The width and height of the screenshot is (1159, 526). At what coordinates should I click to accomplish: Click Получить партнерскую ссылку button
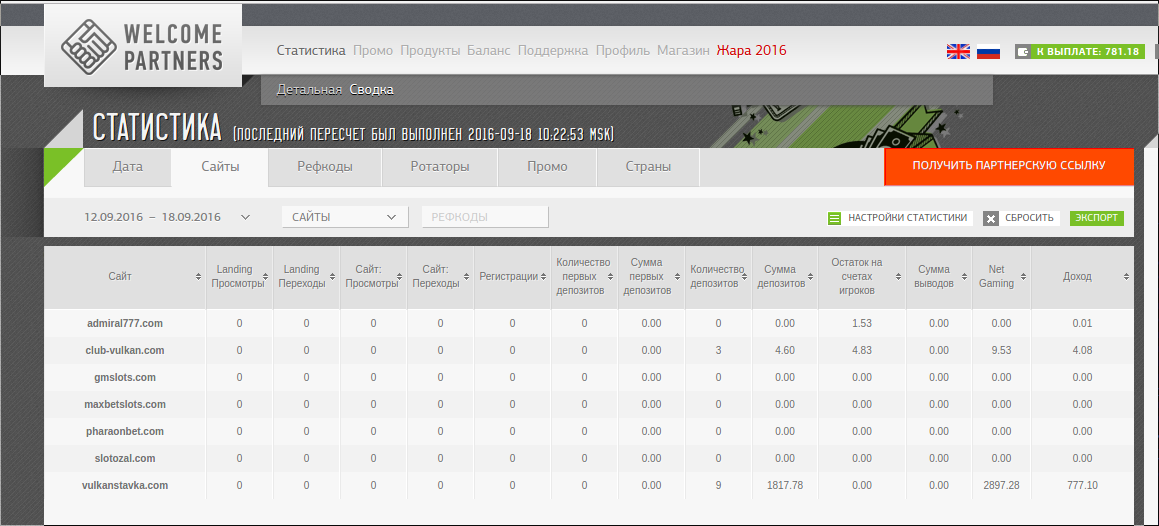1009,166
